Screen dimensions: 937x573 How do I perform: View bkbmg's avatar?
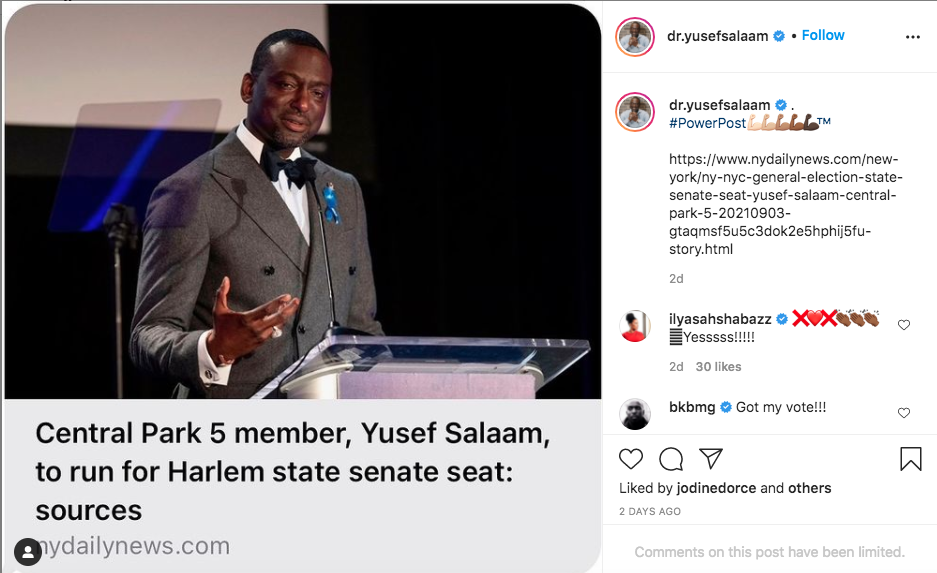click(x=635, y=414)
